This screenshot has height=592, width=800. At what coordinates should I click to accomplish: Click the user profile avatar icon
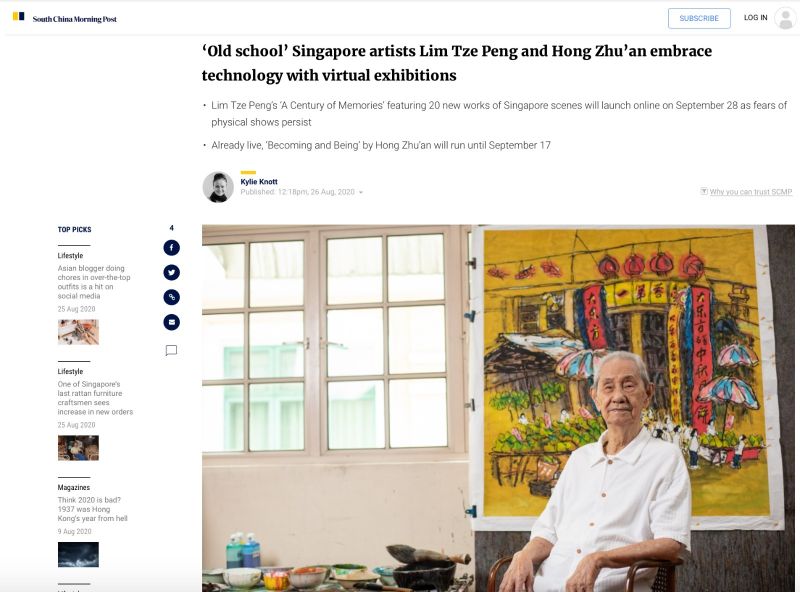coord(785,18)
